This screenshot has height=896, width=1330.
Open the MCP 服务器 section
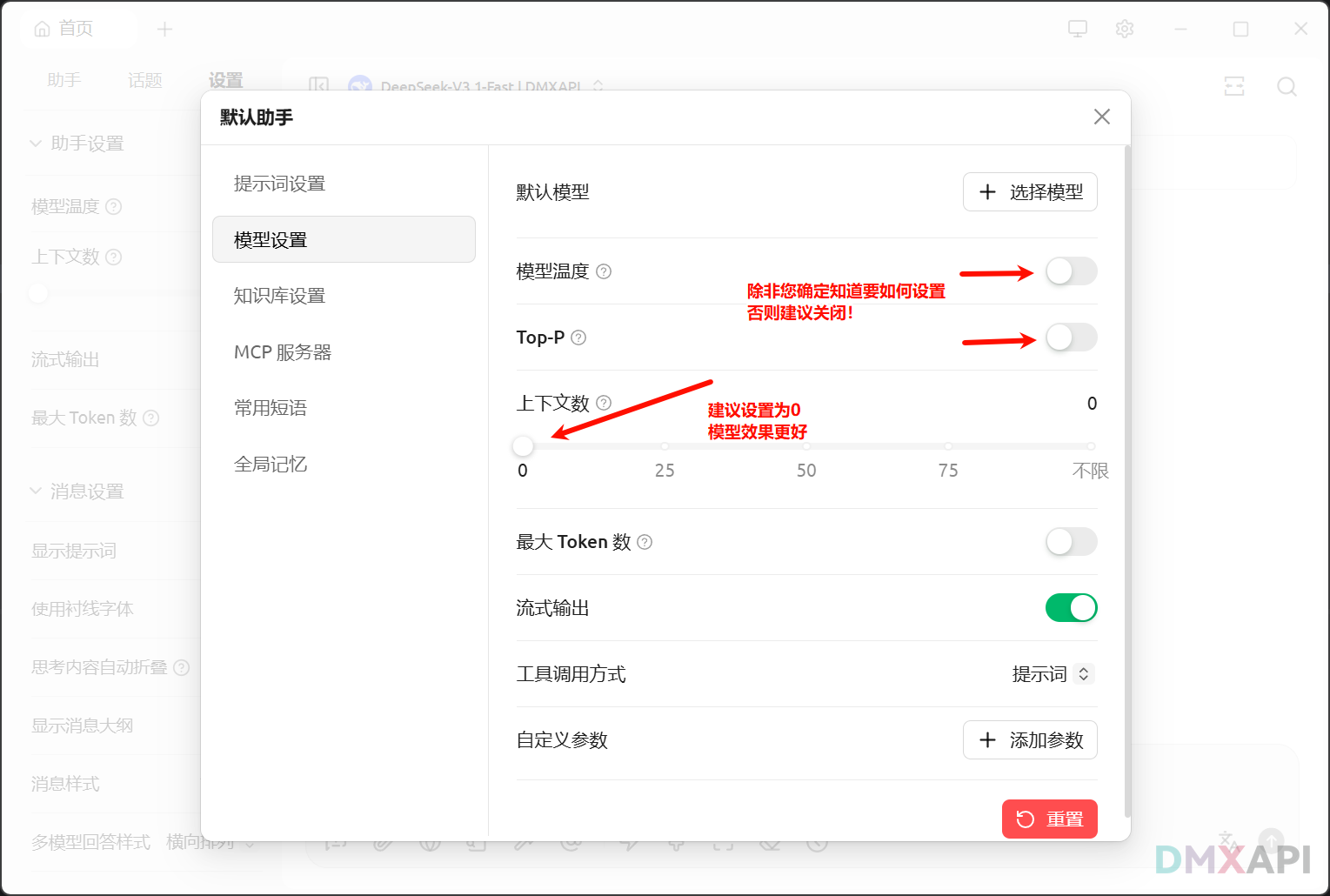[x=283, y=352]
